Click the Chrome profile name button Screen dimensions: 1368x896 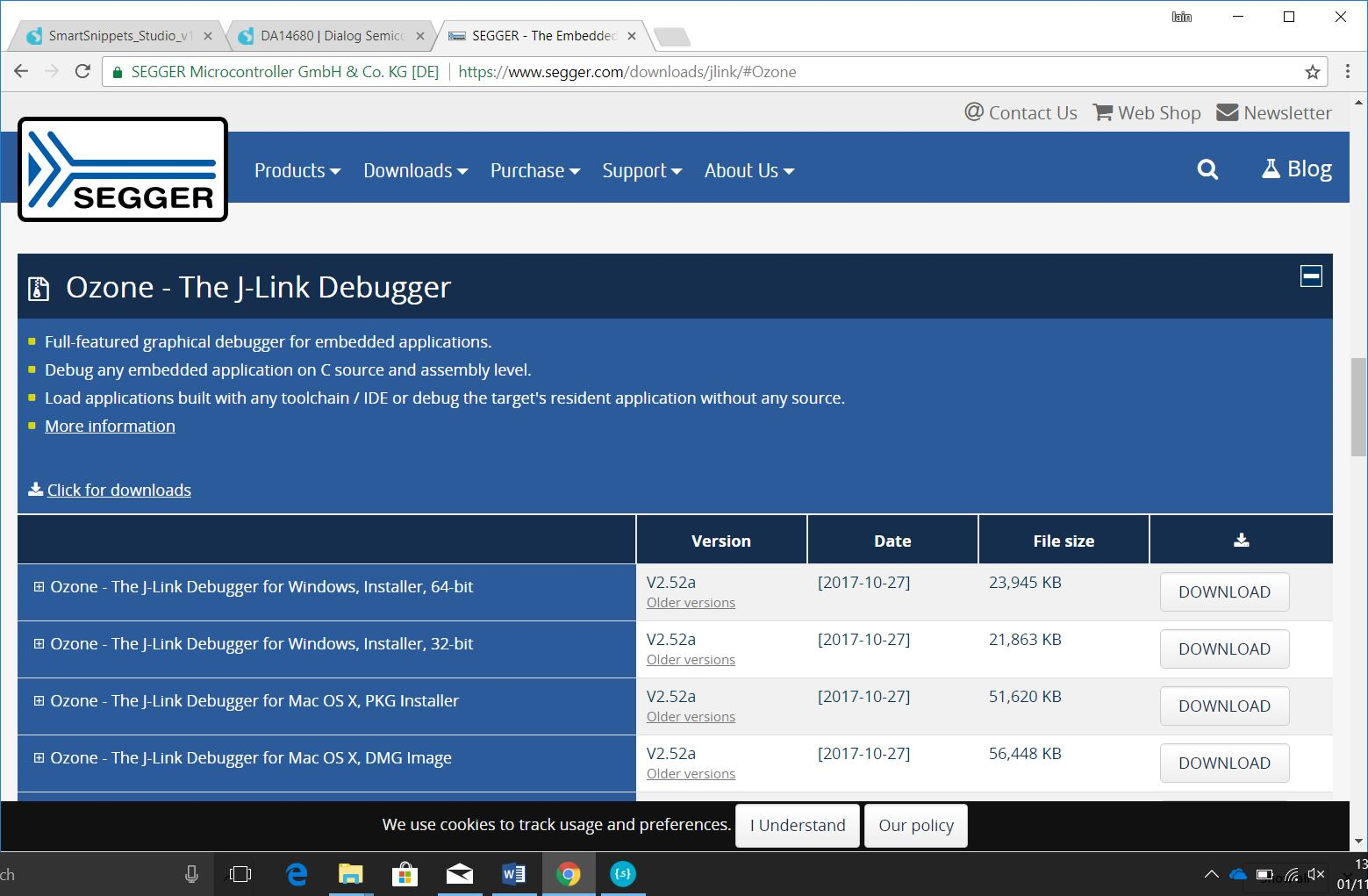click(x=1182, y=17)
